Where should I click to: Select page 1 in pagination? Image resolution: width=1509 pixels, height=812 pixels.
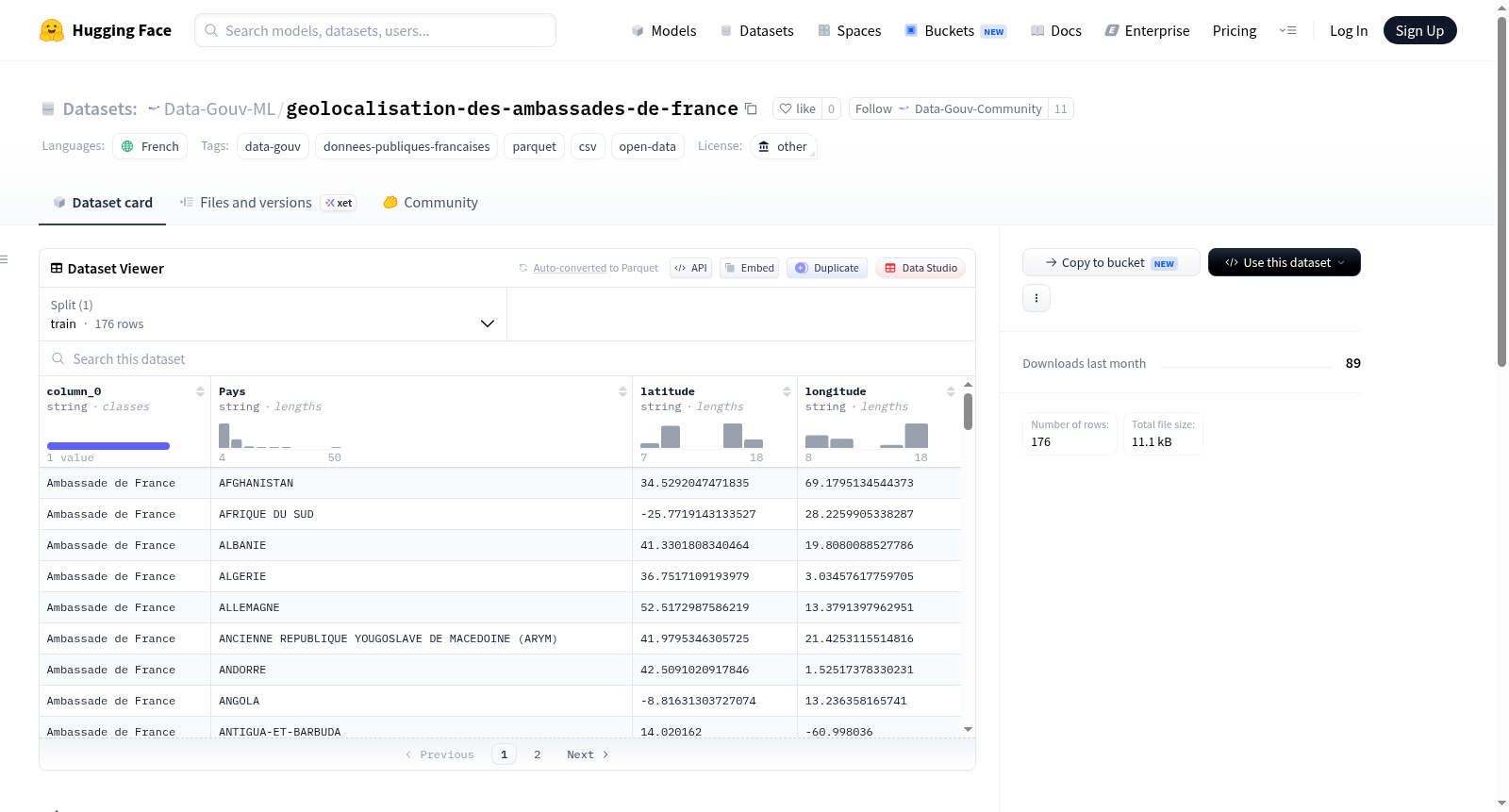(504, 754)
